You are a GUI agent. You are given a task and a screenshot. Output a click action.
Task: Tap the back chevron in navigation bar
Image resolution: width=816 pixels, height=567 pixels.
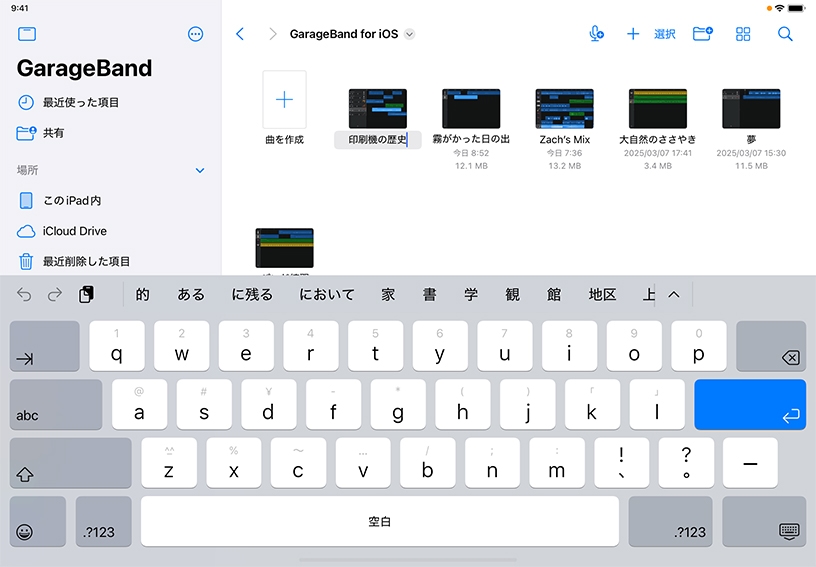click(x=240, y=34)
